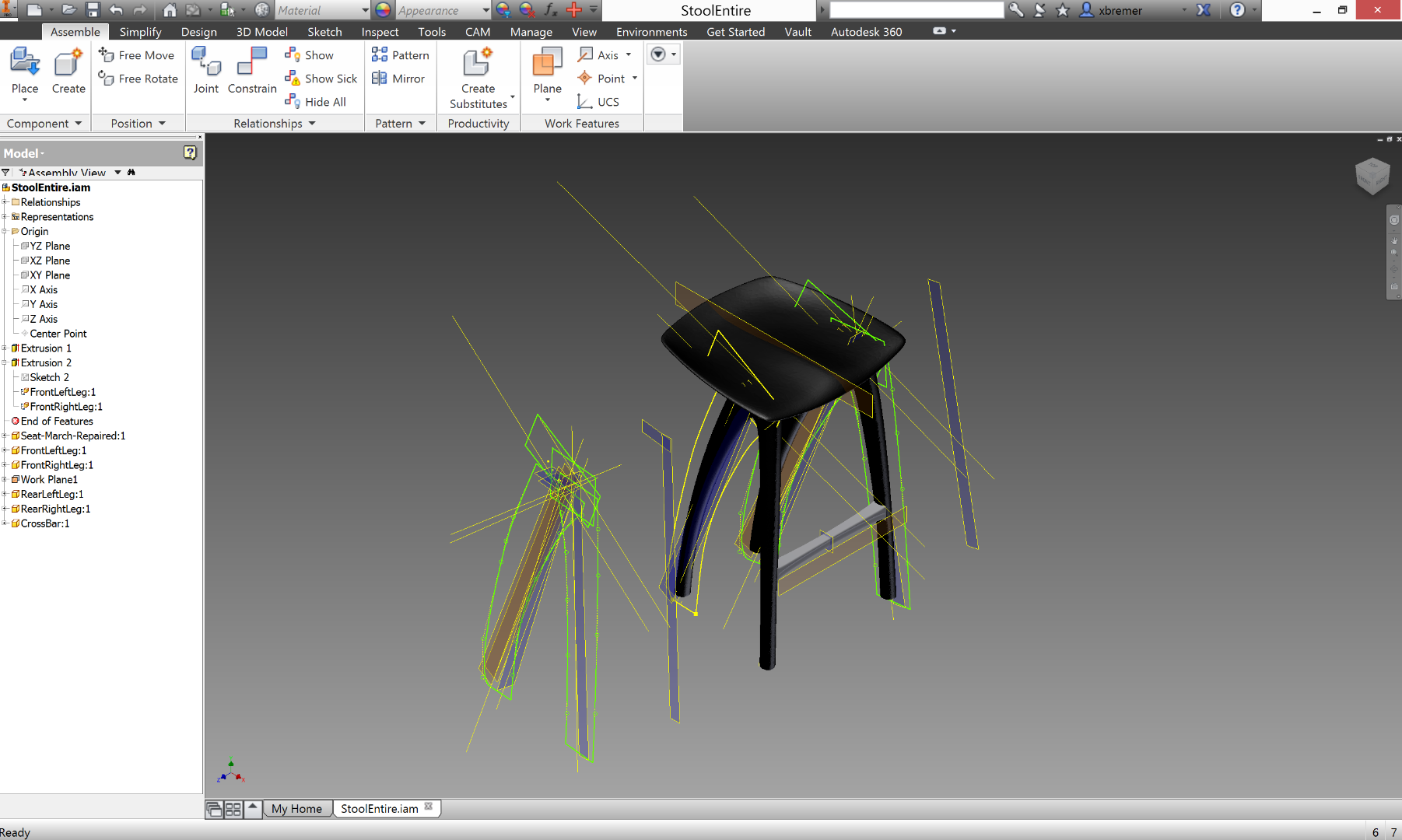Switch to the Inspect ribbon tab

point(380,32)
